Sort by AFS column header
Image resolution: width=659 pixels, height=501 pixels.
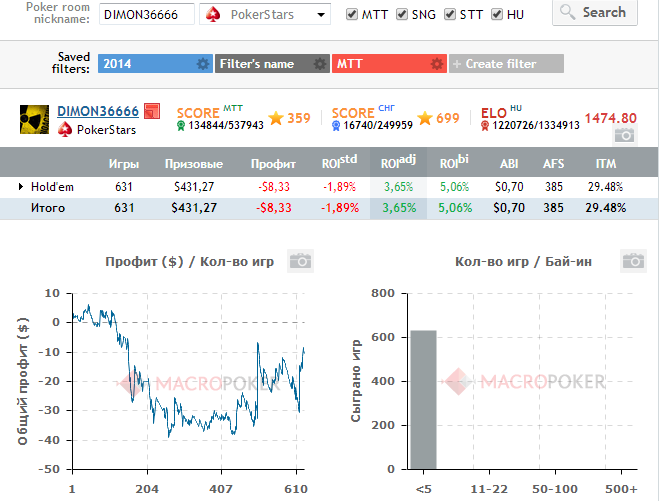tap(554, 163)
